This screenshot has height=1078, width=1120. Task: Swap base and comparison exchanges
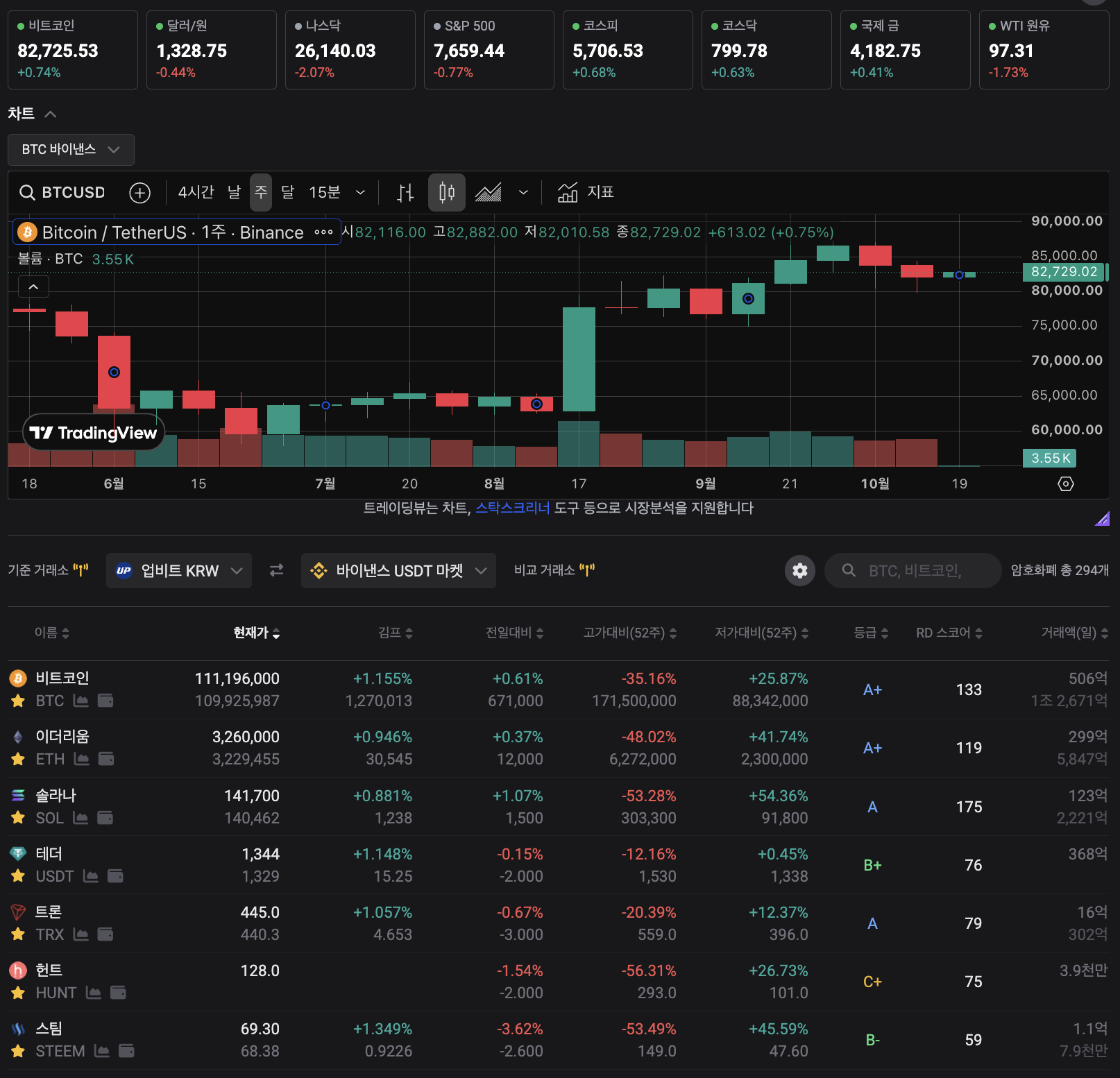276,570
